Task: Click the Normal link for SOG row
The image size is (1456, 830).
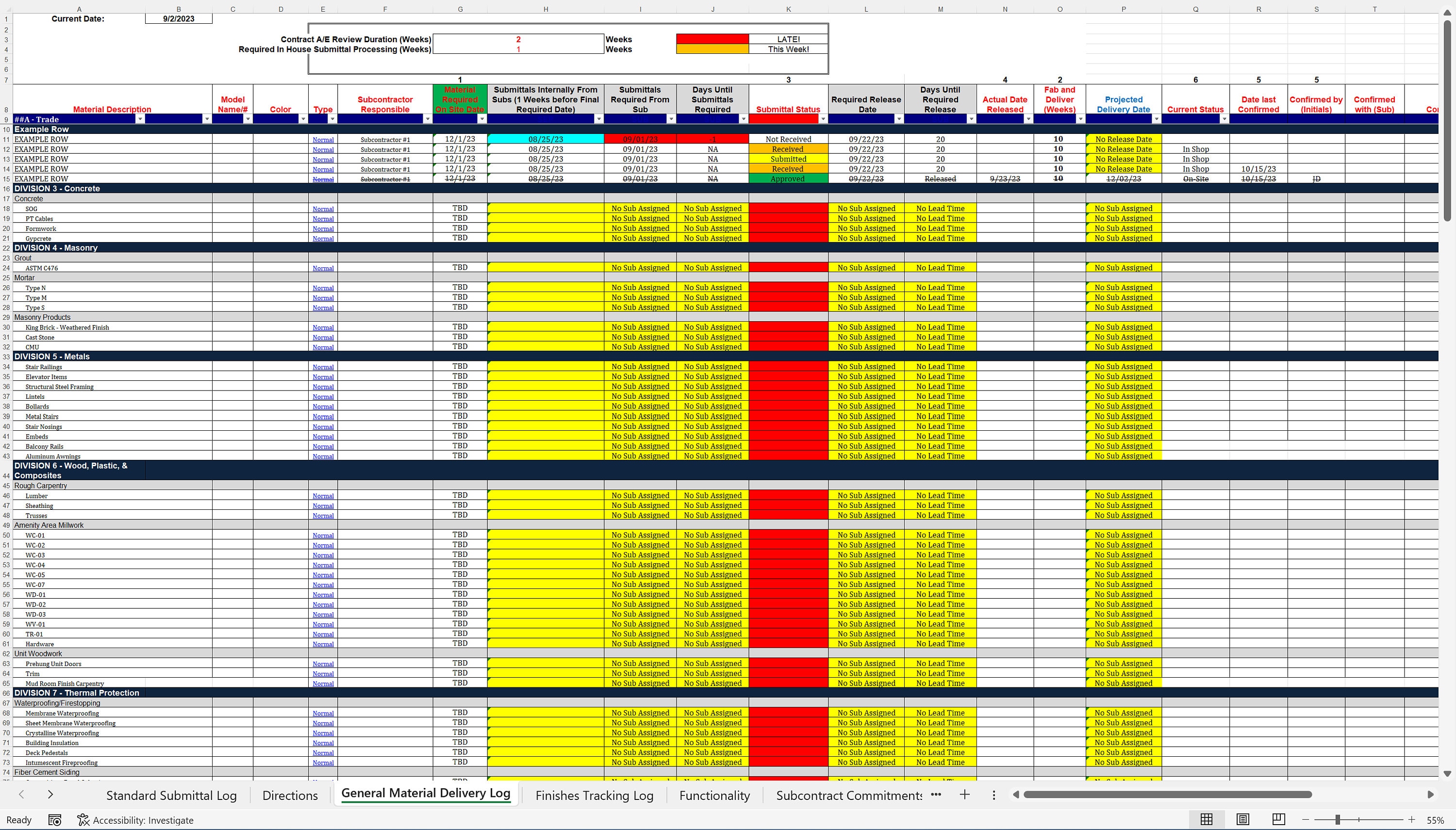Action: point(323,209)
